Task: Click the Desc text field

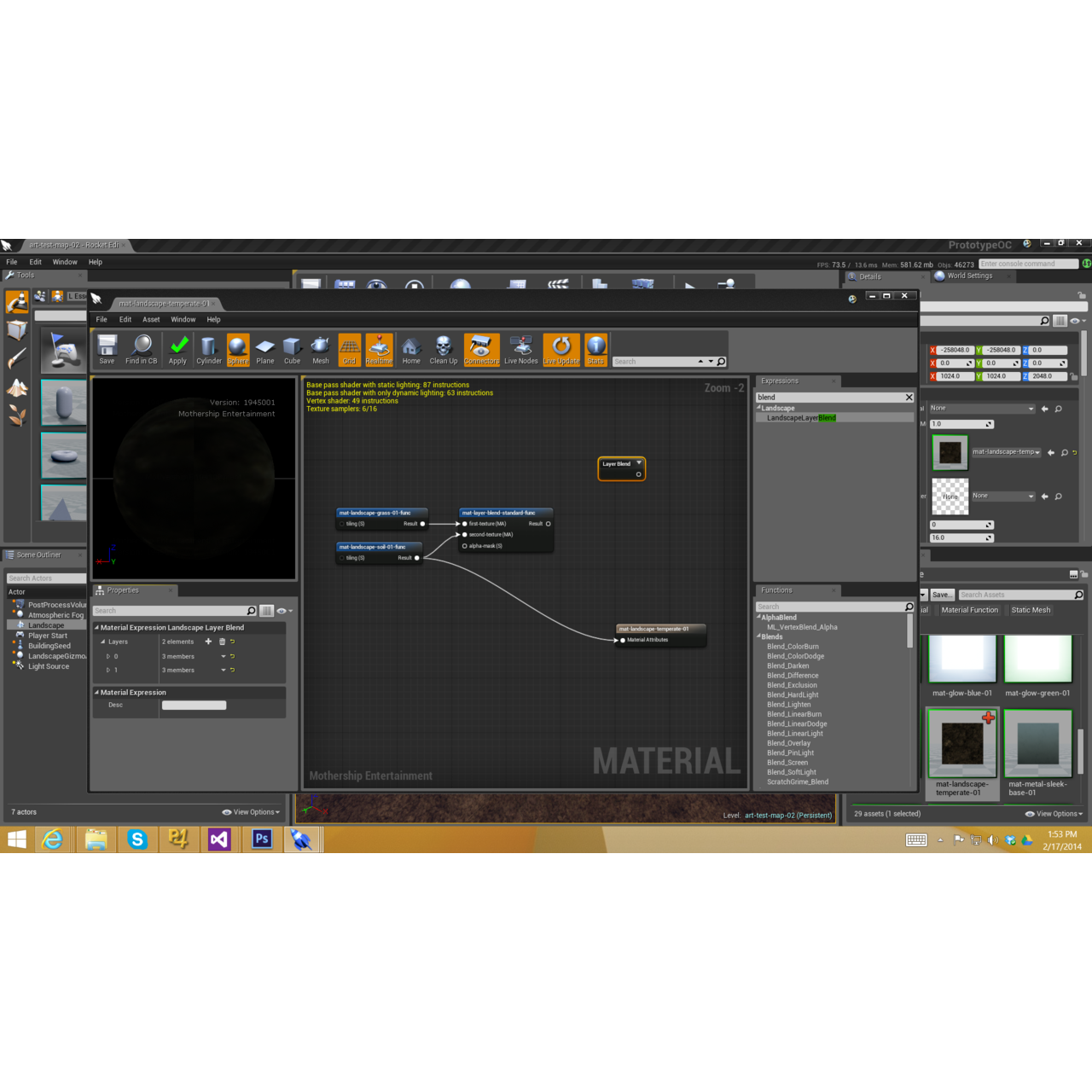Action: 195,706
